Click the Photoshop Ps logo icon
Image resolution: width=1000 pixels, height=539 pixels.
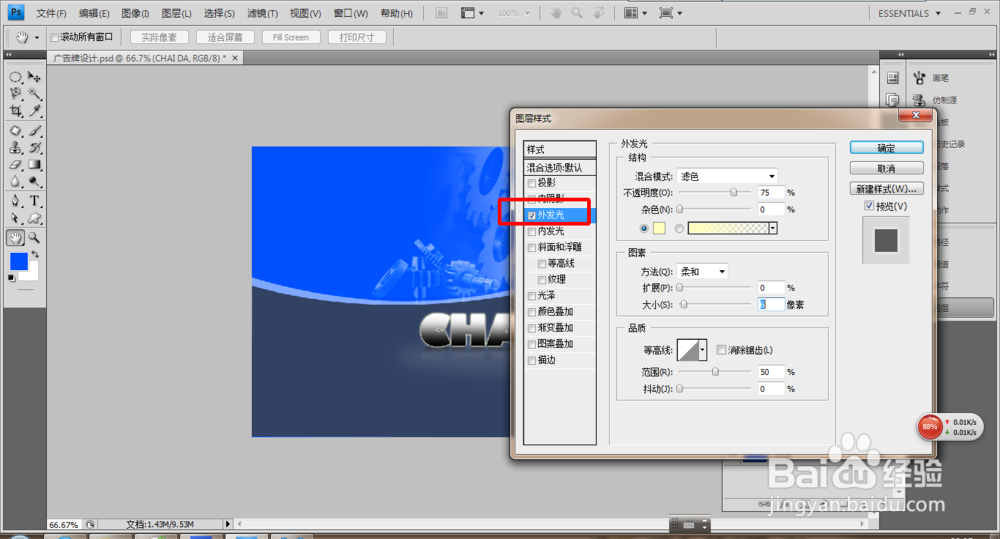click(x=16, y=12)
